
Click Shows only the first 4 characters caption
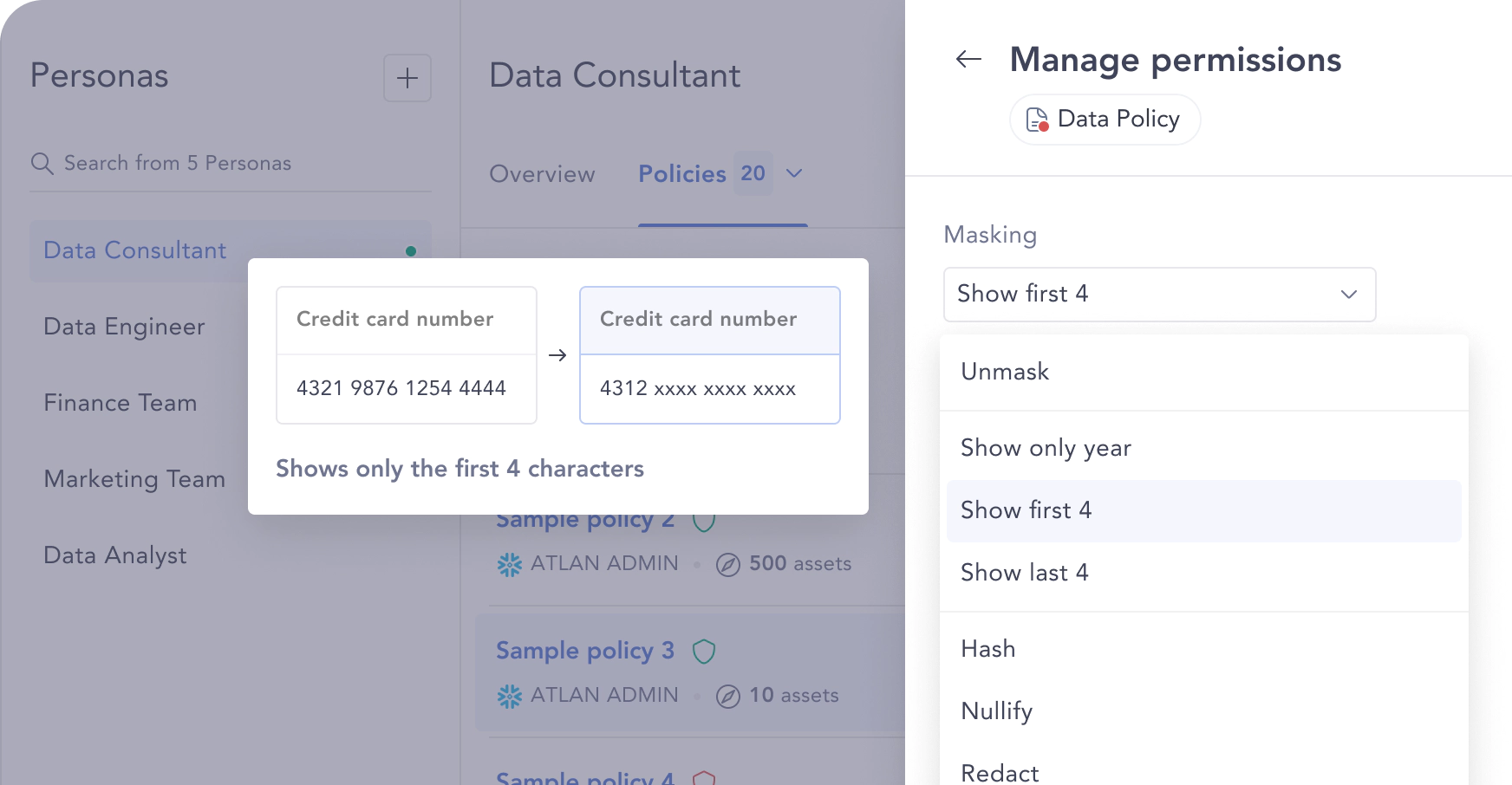click(459, 469)
